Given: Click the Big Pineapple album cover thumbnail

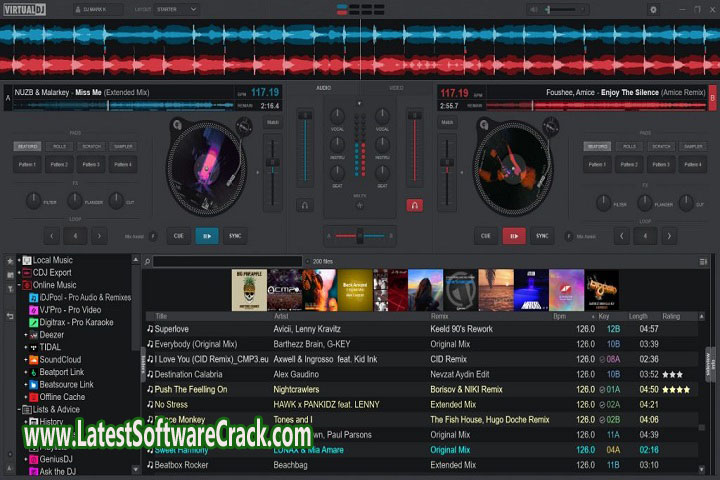Looking at the screenshot, I should (x=249, y=290).
